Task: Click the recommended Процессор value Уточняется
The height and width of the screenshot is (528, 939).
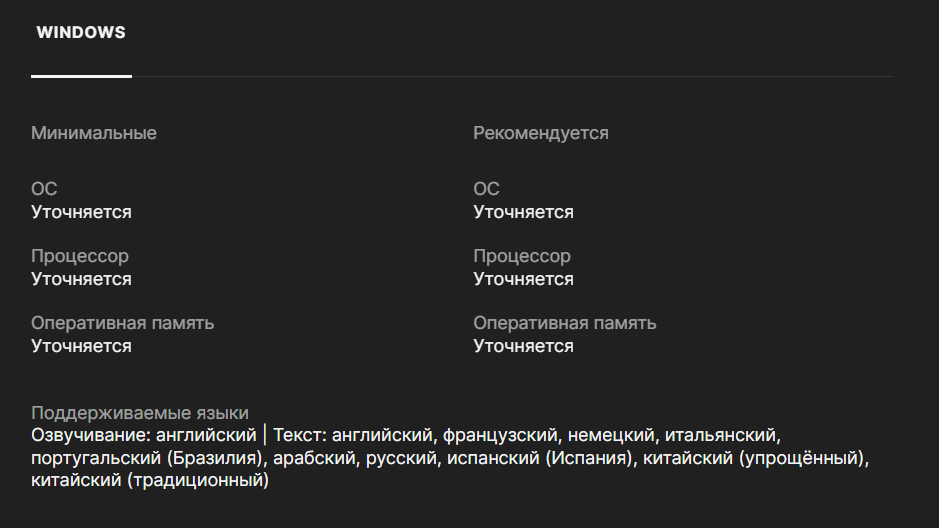Action: [523, 279]
